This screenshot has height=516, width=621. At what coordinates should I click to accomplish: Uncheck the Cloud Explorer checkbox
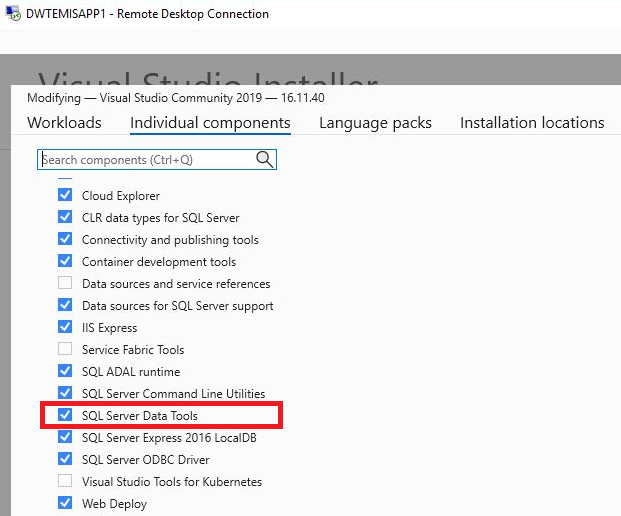pos(65,195)
